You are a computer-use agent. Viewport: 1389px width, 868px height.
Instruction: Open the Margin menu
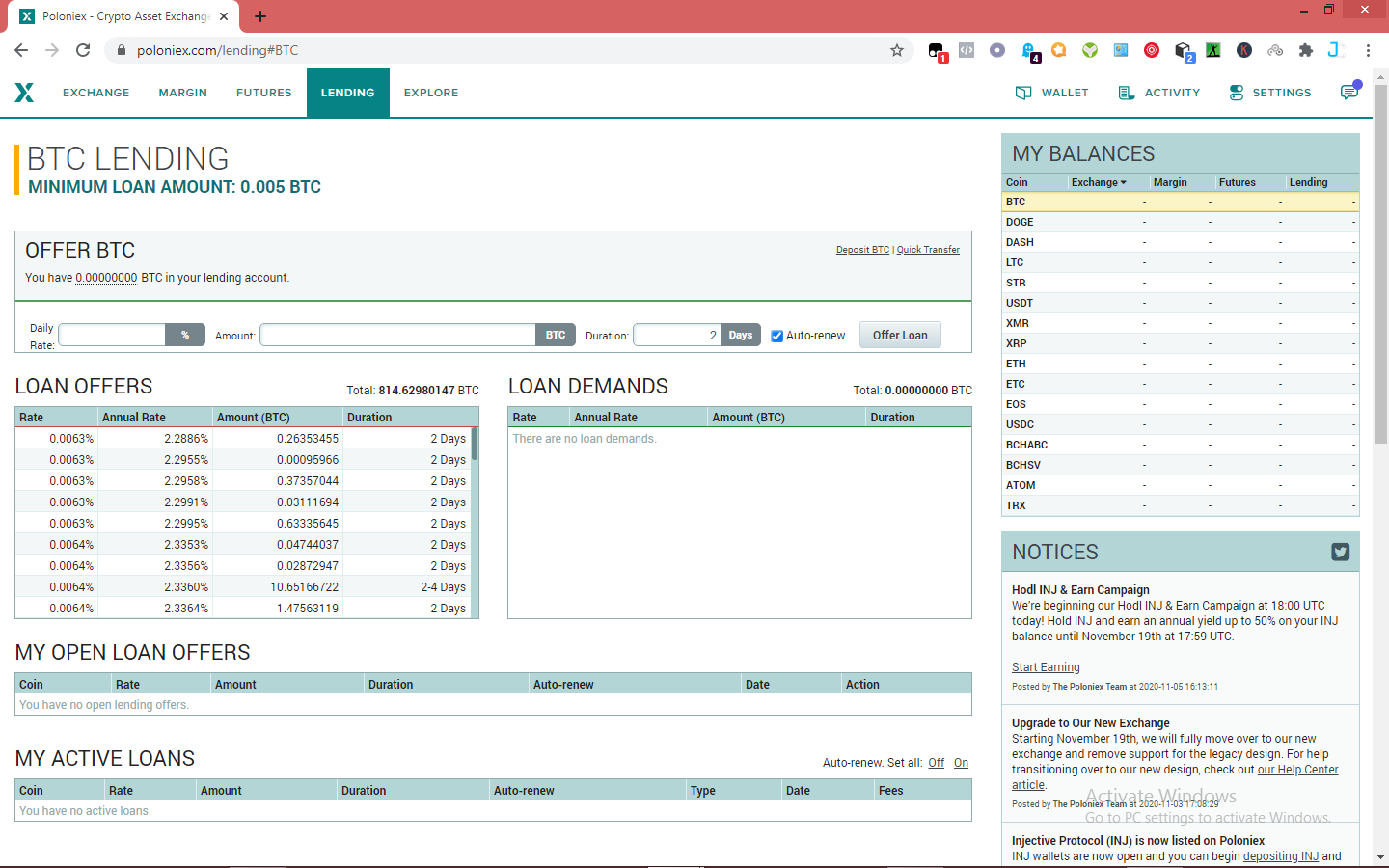click(183, 93)
